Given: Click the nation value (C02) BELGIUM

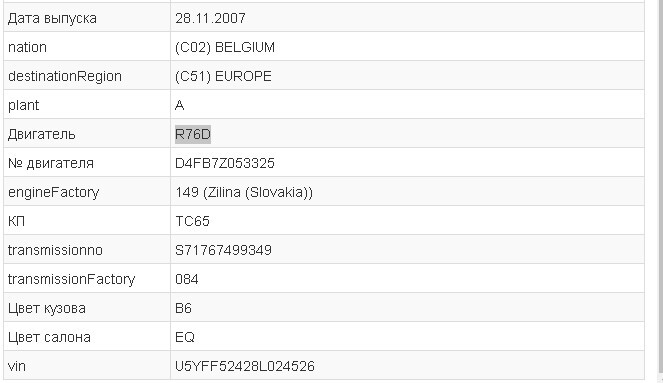Looking at the screenshot, I should coord(225,47).
